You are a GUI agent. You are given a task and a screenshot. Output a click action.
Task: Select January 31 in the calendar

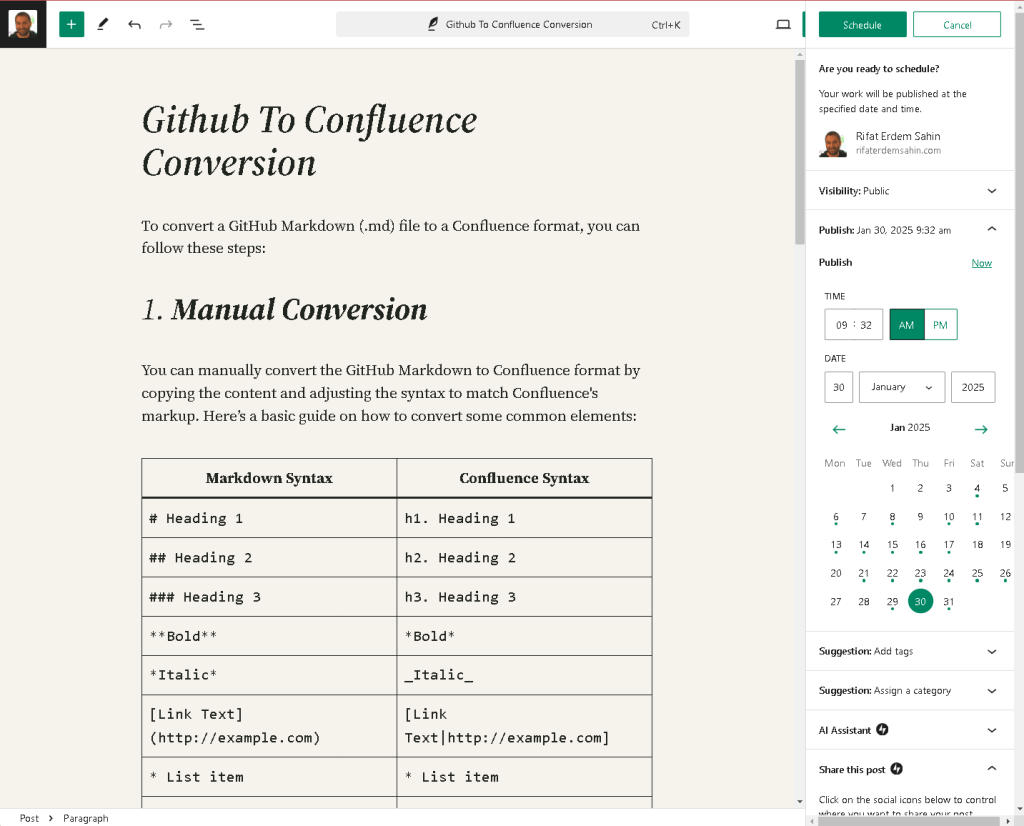point(949,601)
